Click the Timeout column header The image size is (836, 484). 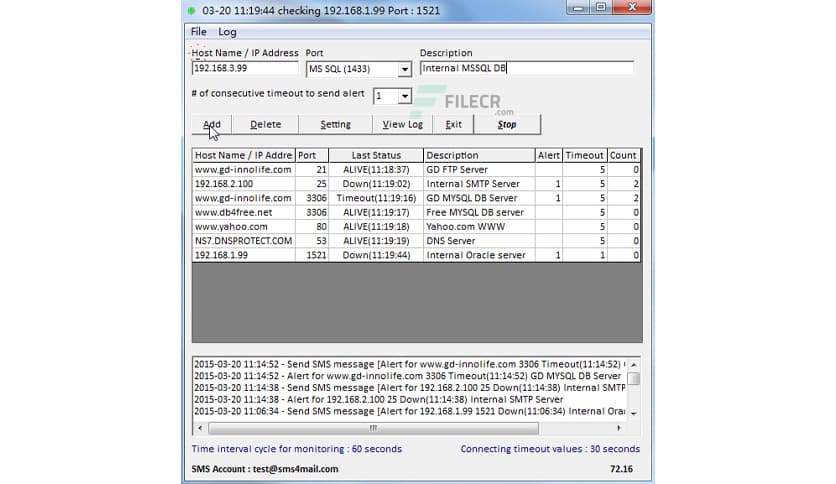584,155
